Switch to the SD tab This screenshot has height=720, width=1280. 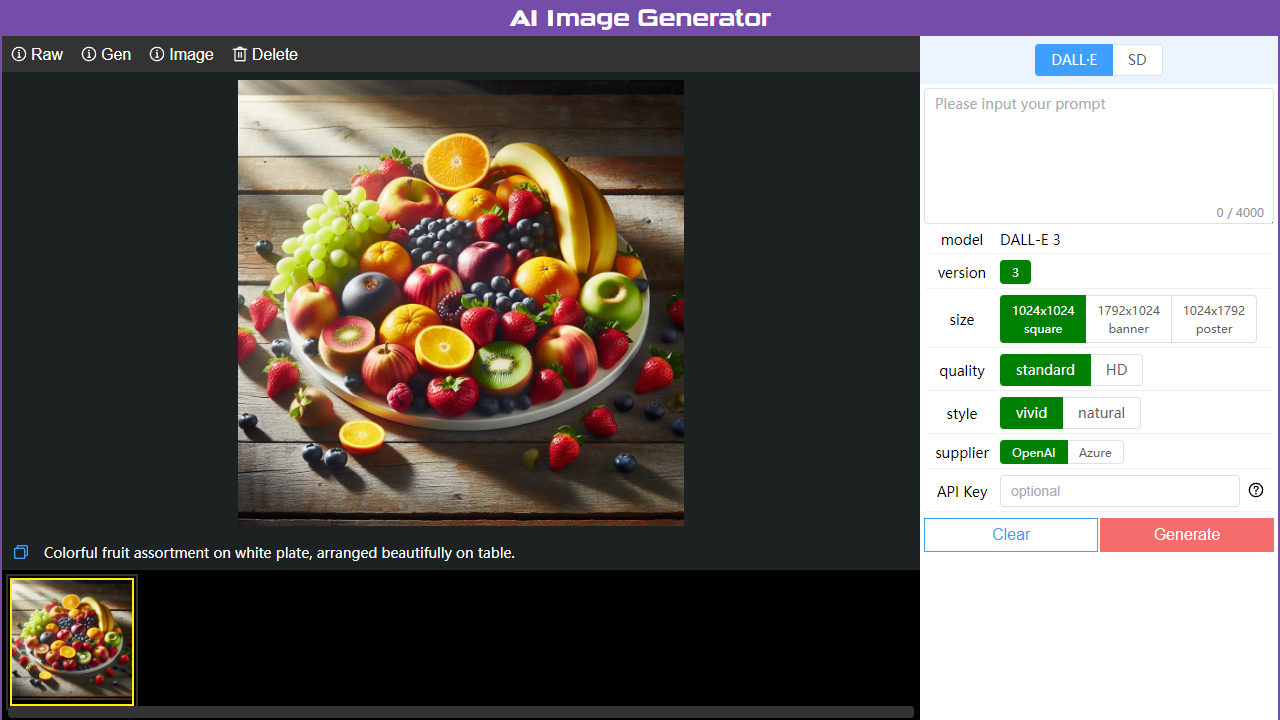click(1137, 59)
